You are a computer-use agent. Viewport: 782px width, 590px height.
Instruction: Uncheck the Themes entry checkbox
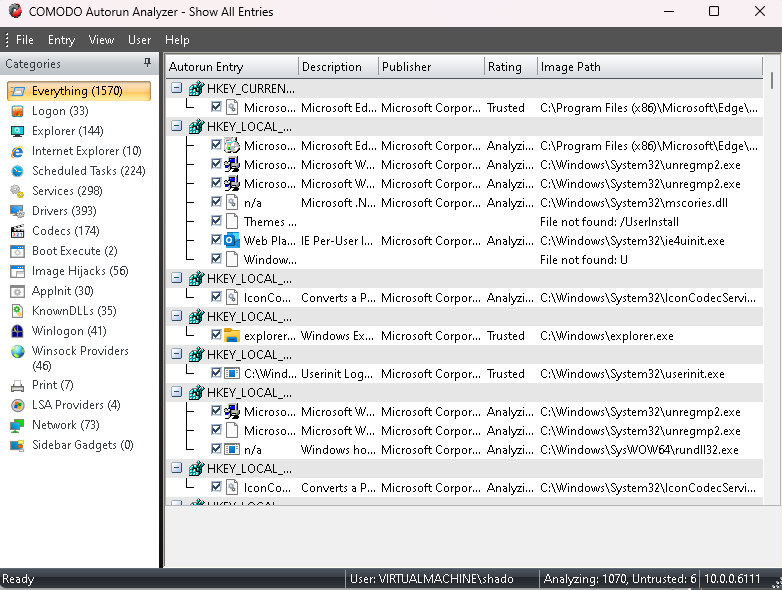coord(217,222)
